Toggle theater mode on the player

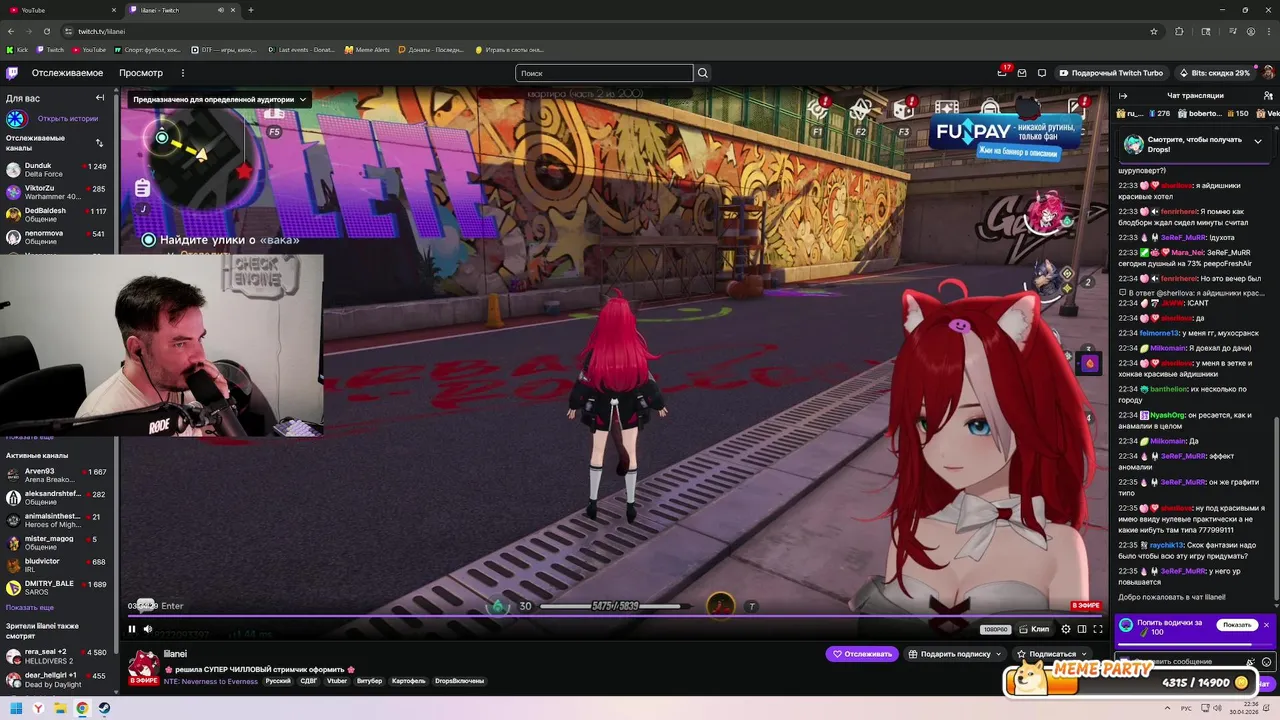[x=1082, y=629]
